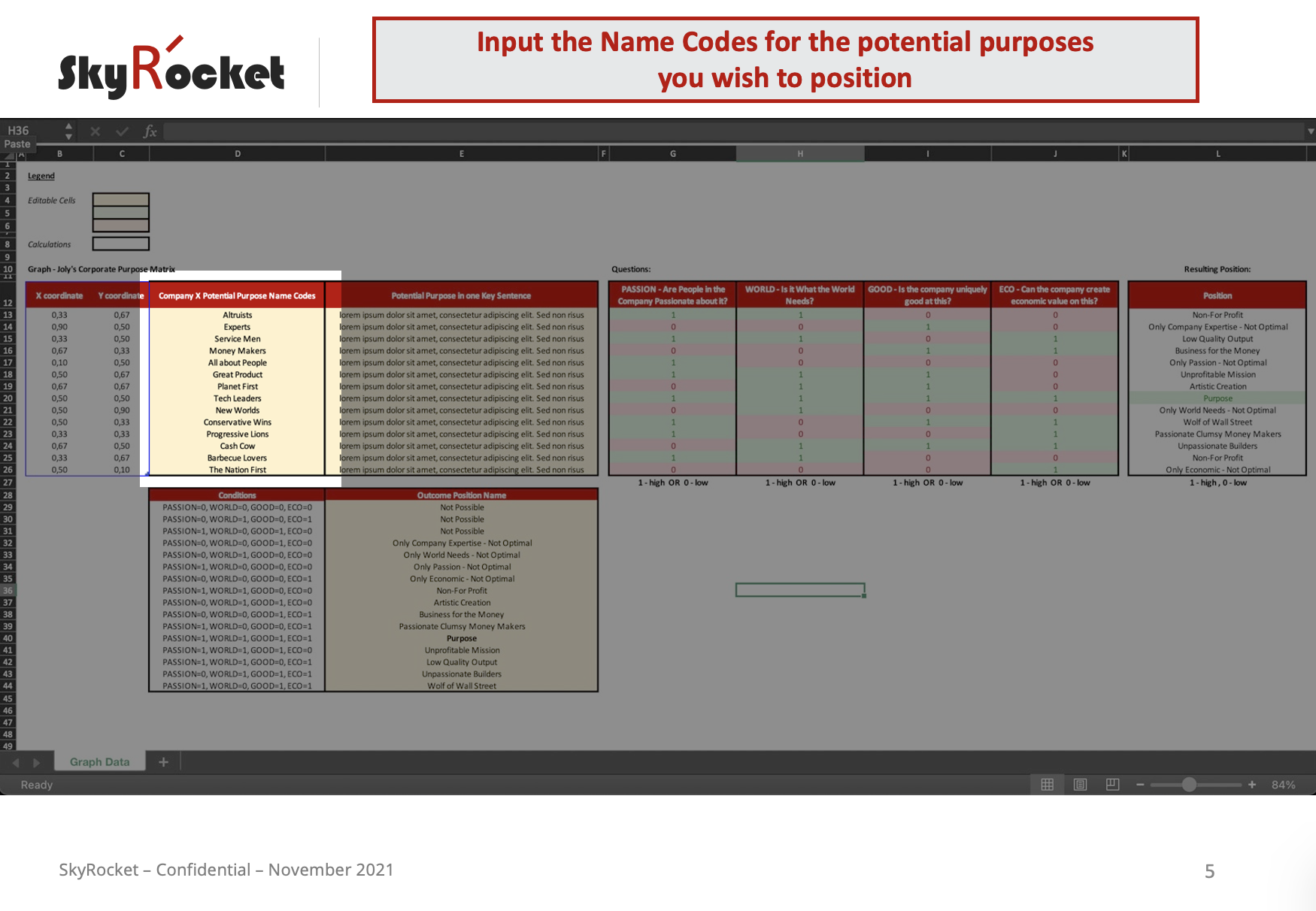Select The Nation First cell
The height and width of the screenshot is (911, 1316).
[x=238, y=470]
